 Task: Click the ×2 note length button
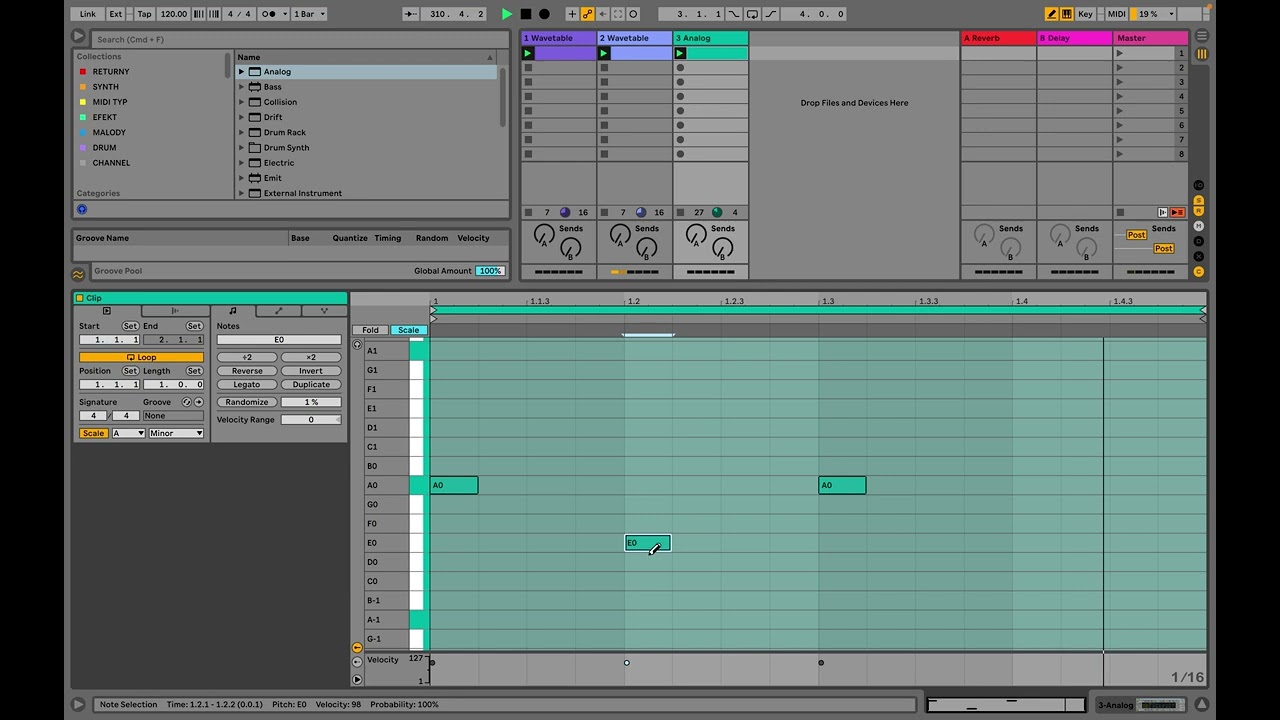(x=311, y=357)
